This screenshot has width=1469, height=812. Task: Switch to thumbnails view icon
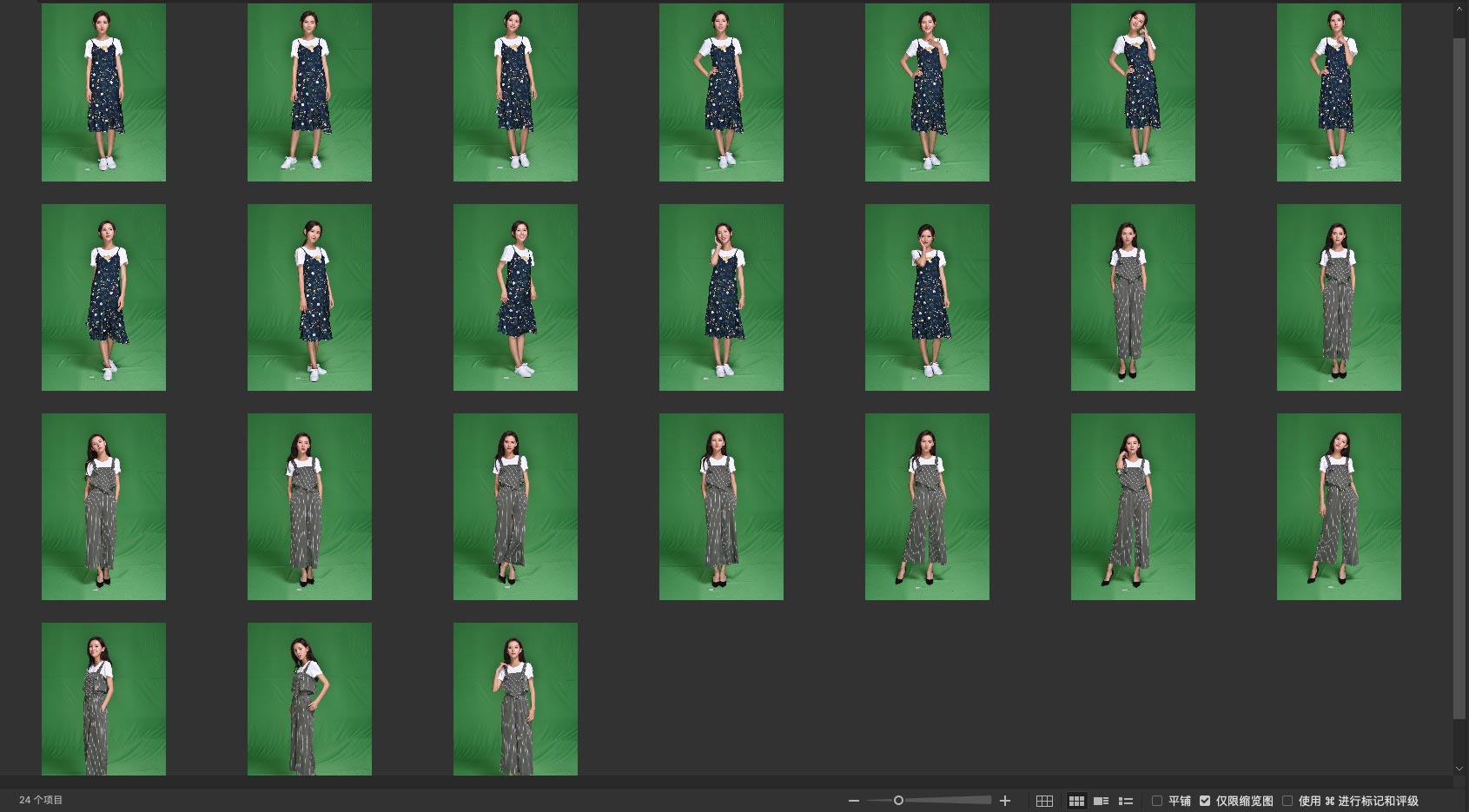click(1076, 801)
